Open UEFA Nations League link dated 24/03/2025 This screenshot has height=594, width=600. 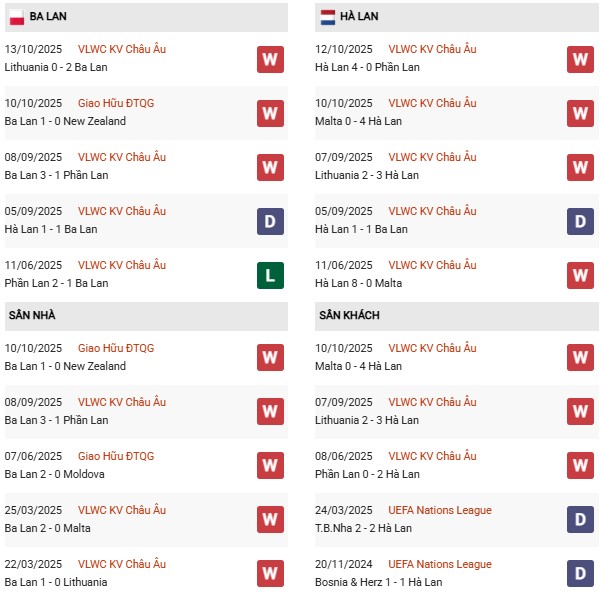point(440,511)
